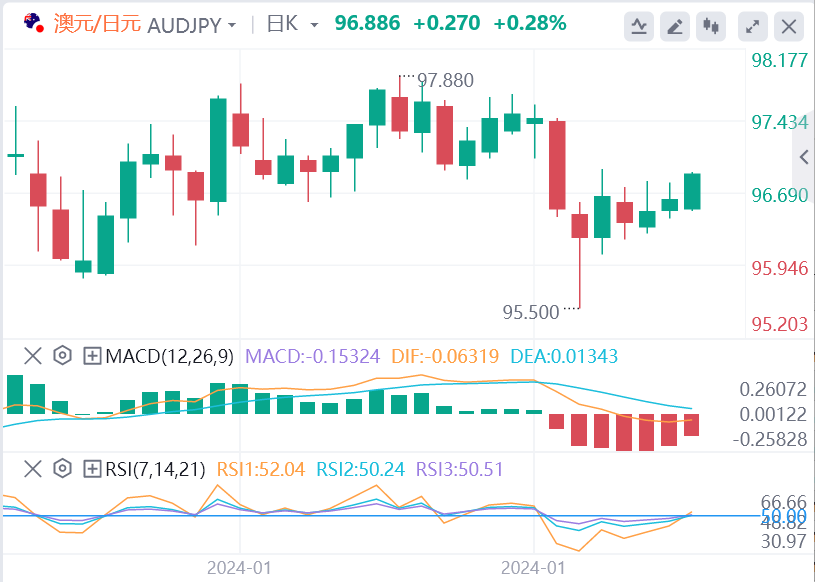Add indicator next to MACD label
This screenshot has height=582, width=815.
[x=92, y=356]
